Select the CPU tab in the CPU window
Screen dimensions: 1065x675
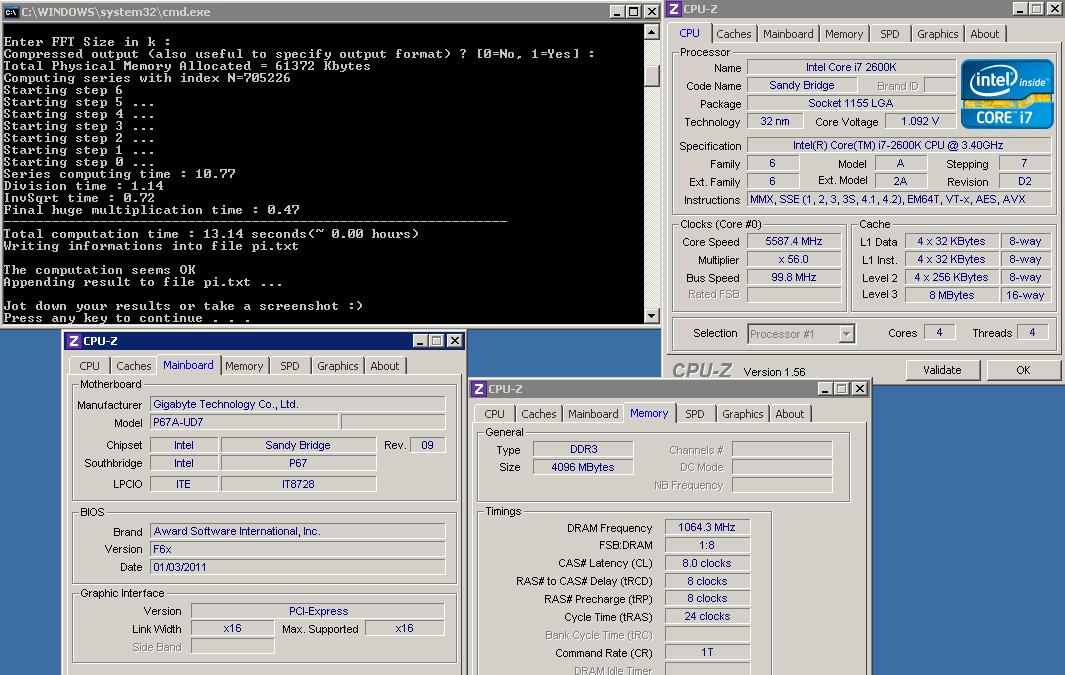pos(689,33)
